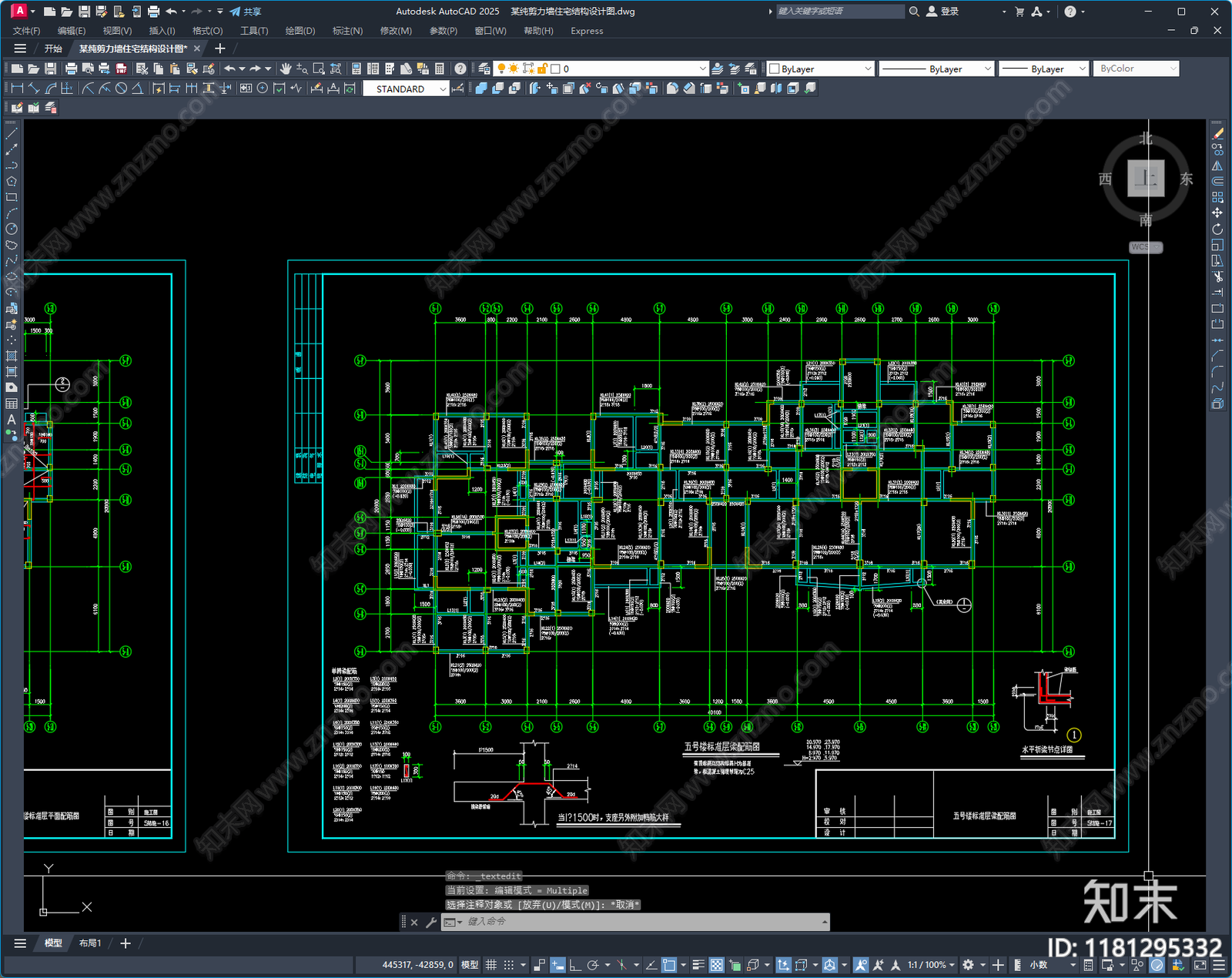Open the 视图(V) menu
The width and height of the screenshot is (1232, 978).
point(117,31)
